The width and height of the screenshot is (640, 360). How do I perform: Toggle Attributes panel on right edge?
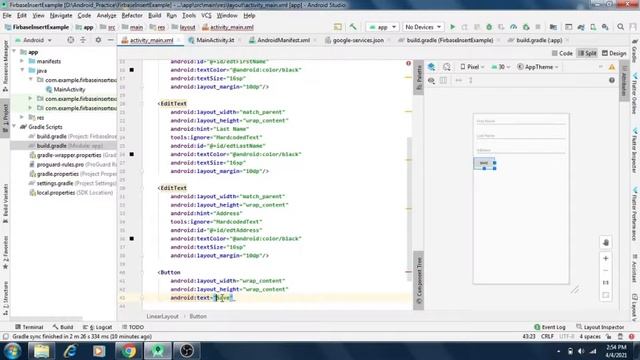pos(624,80)
